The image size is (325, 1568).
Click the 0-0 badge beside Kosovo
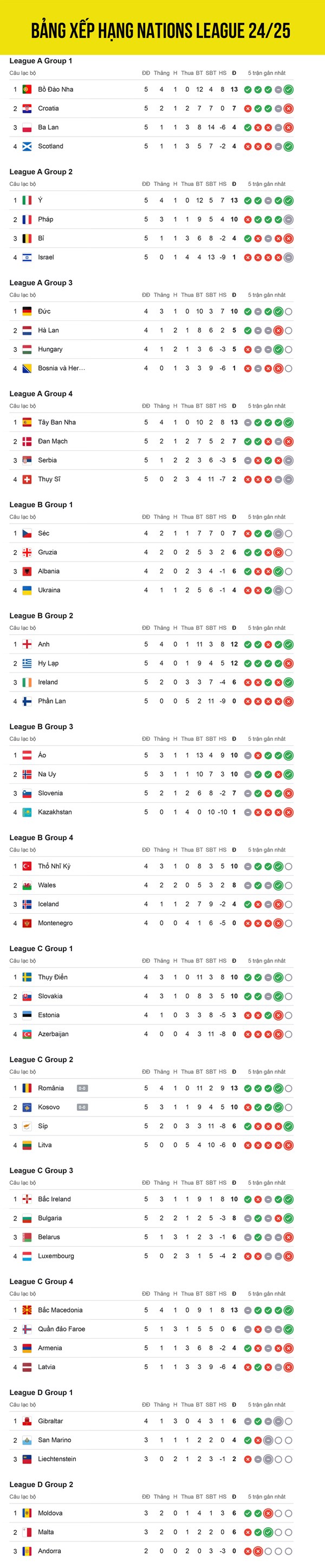[x=82, y=1108]
